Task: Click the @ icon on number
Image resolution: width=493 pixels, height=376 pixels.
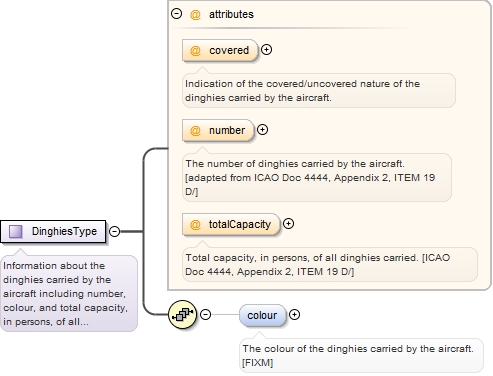Action: coord(195,130)
